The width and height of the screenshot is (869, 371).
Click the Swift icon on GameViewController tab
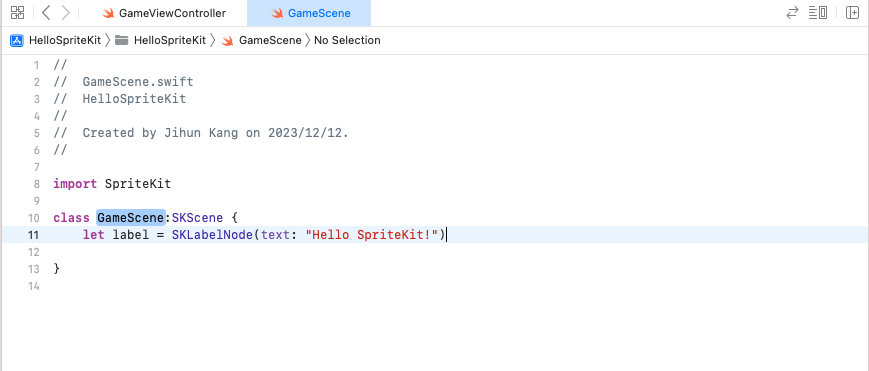[109, 13]
